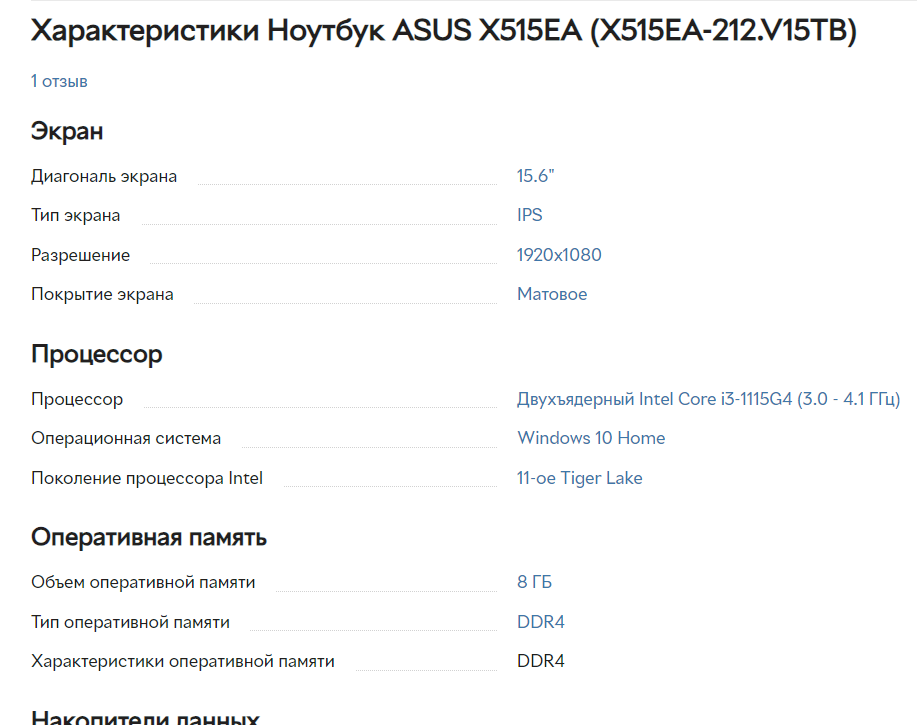Click the Процессор section heading

pyautogui.click(x=96, y=354)
